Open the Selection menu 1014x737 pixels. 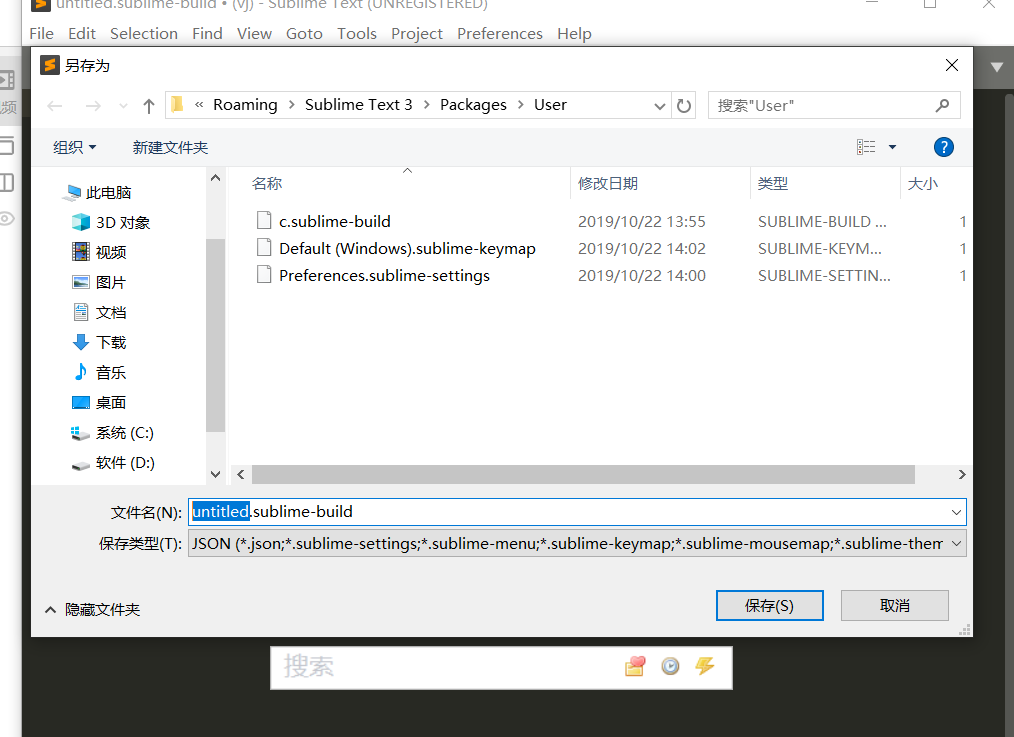pyautogui.click(x=144, y=34)
